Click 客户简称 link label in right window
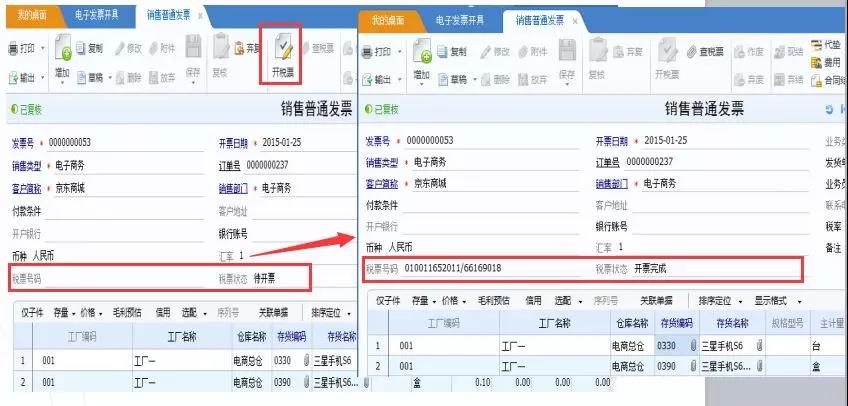This screenshot has height=406, width=848. pos(381,184)
